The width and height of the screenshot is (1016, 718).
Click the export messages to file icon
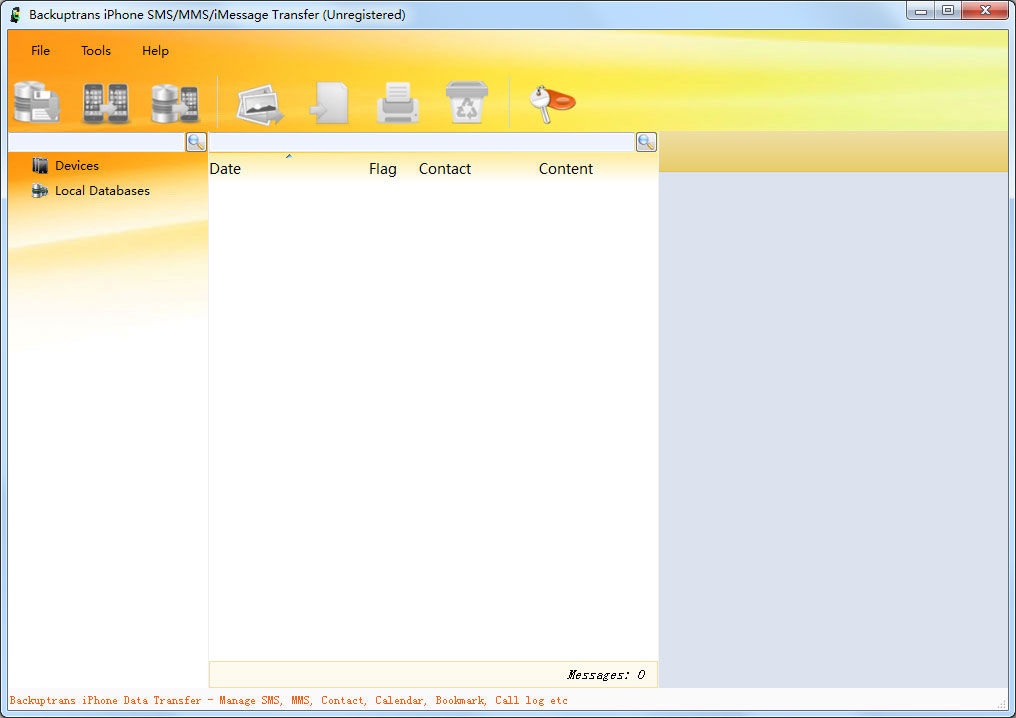pyautogui.click(x=329, y=103)
